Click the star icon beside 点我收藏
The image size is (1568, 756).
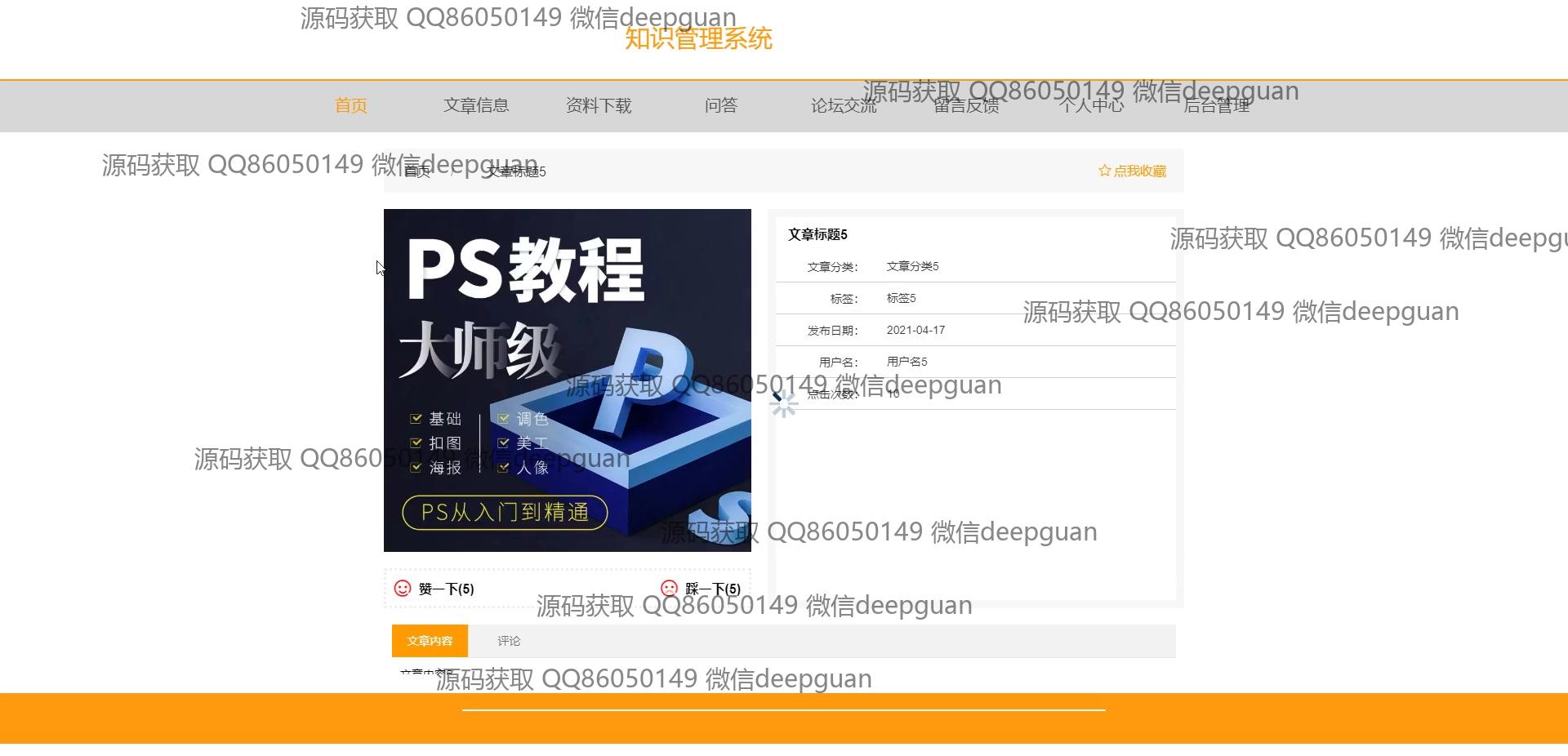pyautogui.click(x=1105, y=171)
